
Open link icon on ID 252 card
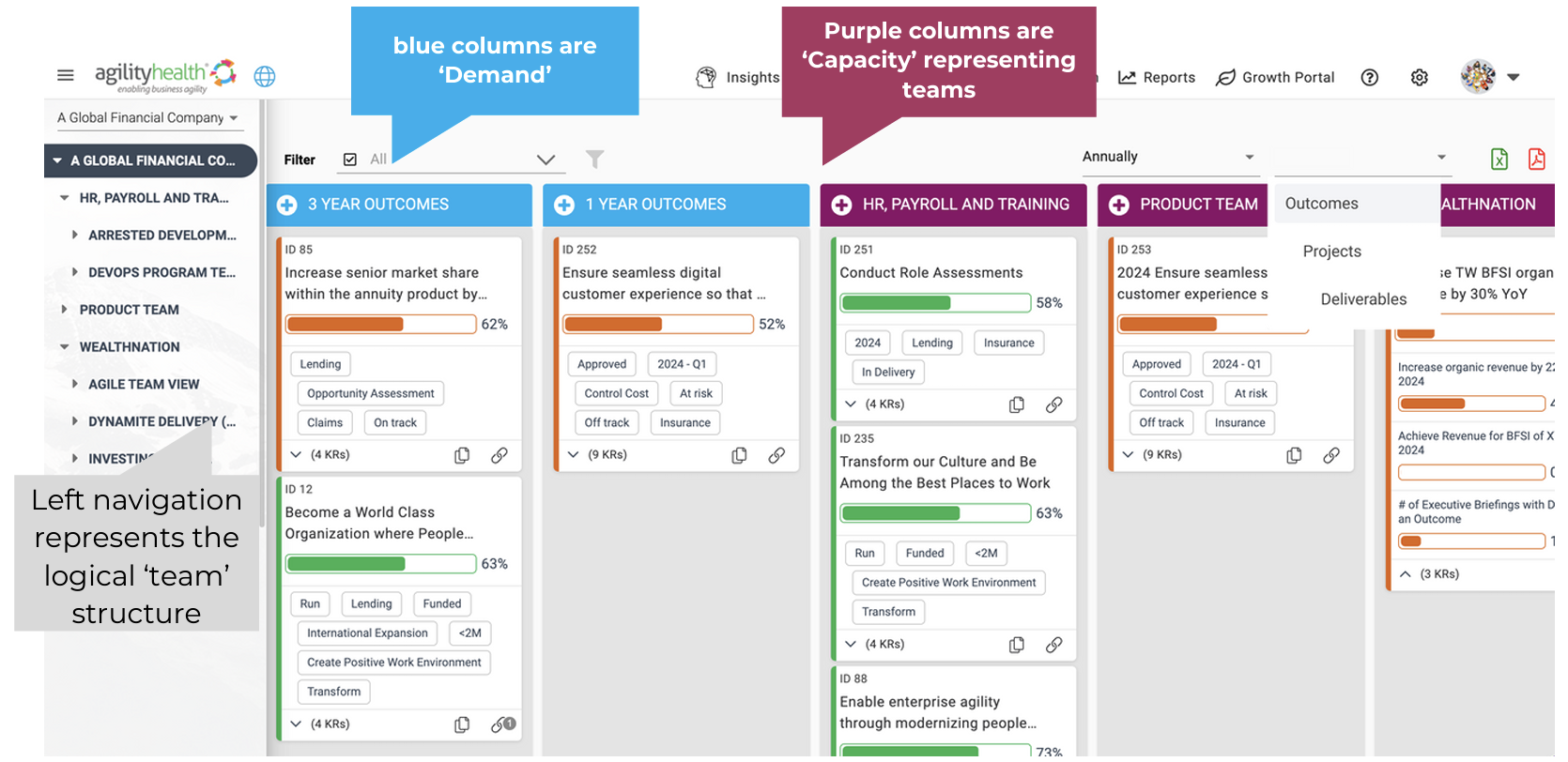click(776, 455)
